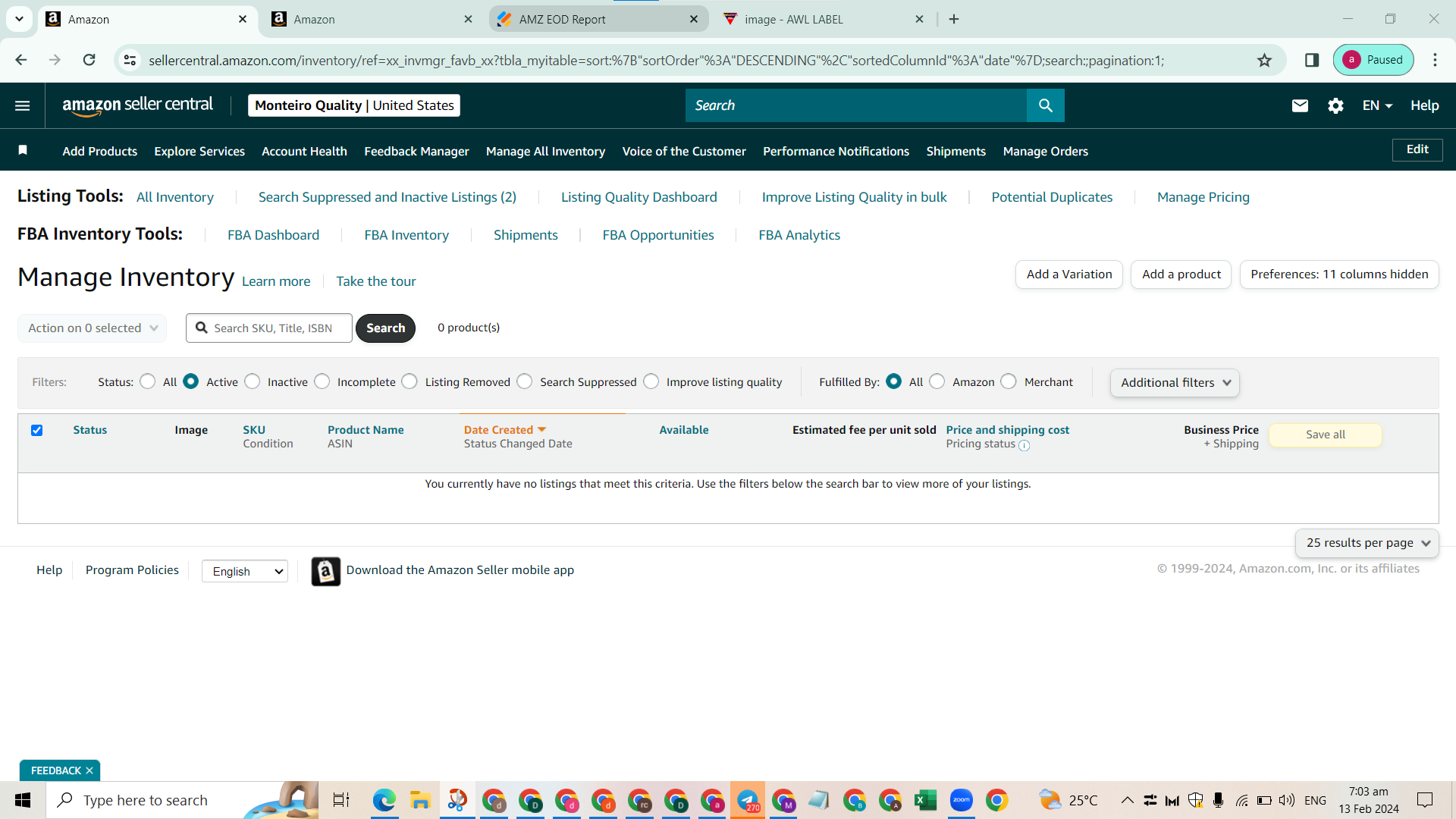Open the Windows Start menu
Viewport: 1456px width, 819px height.
(x=23, y=800)
